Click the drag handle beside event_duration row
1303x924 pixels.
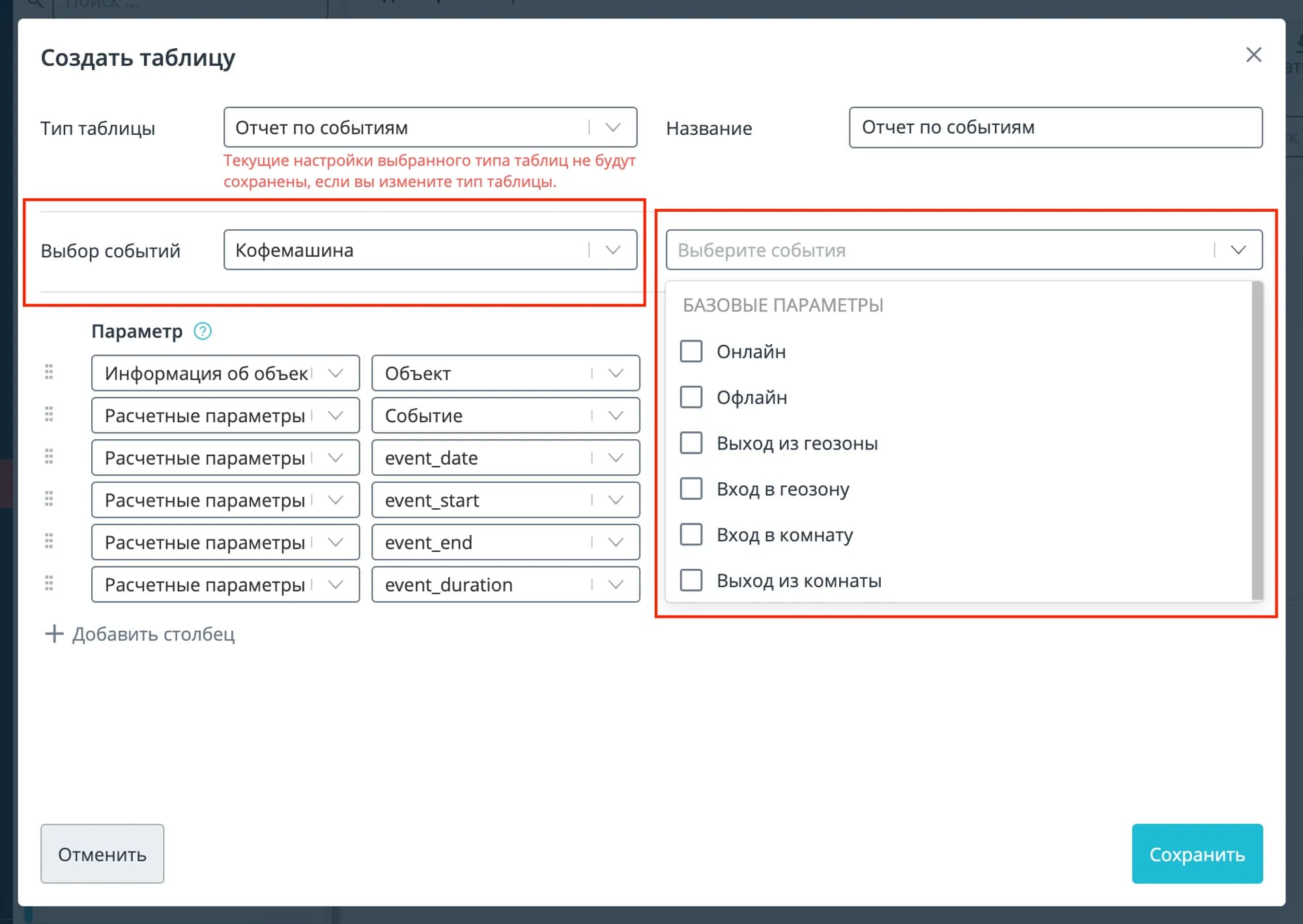(x=49, y=584)
